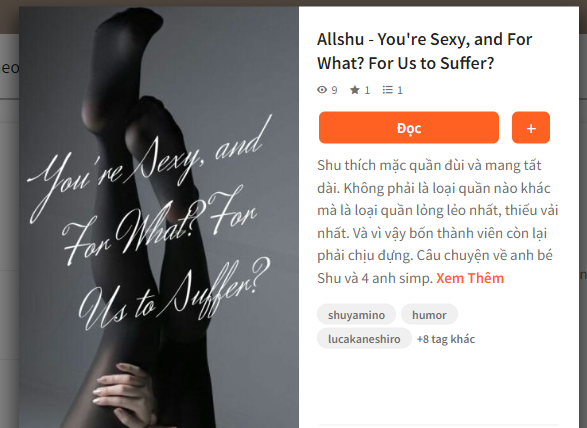This screenshot has width=587, height=428.
Task: Click empty white area below the tags
Action: tap(438, 386)
